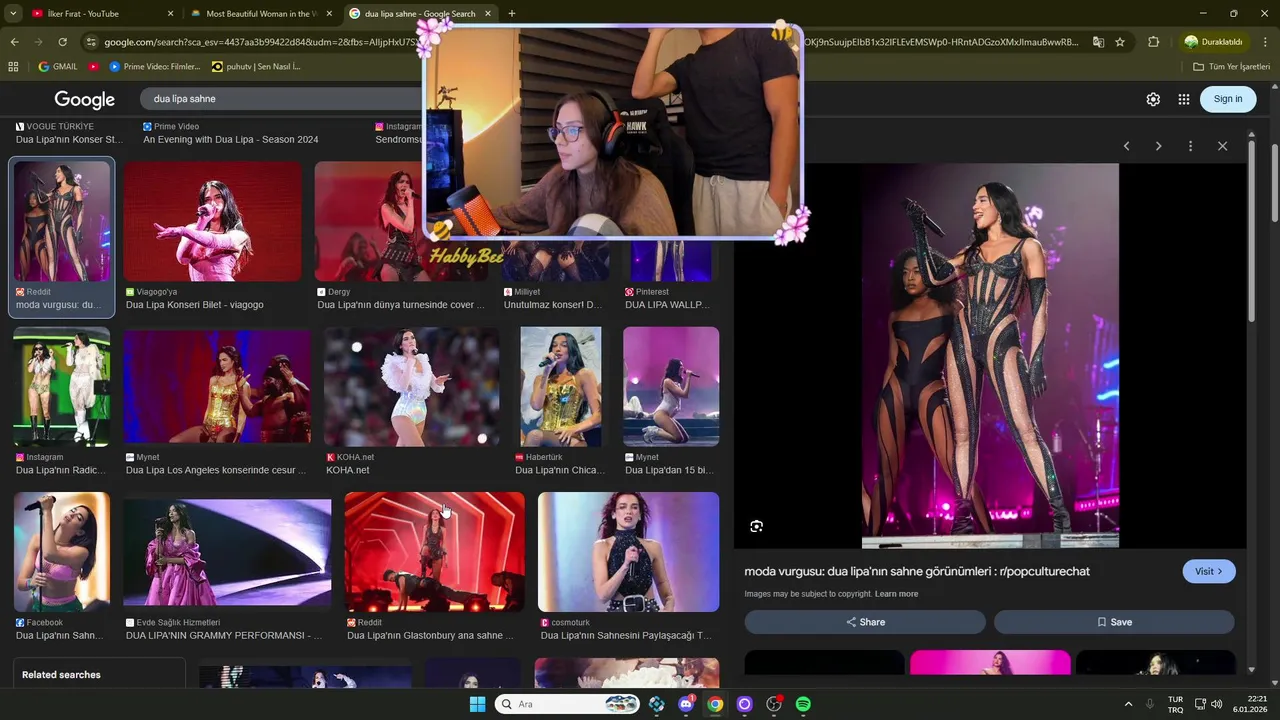Open a new browser tab
This screenshot has width=1280, height=720.
512,14
